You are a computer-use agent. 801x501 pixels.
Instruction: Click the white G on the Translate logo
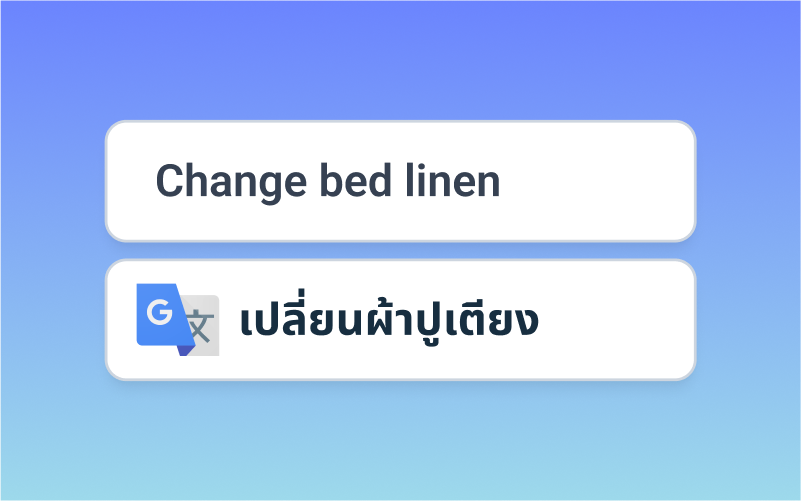[x=159, y=314]
